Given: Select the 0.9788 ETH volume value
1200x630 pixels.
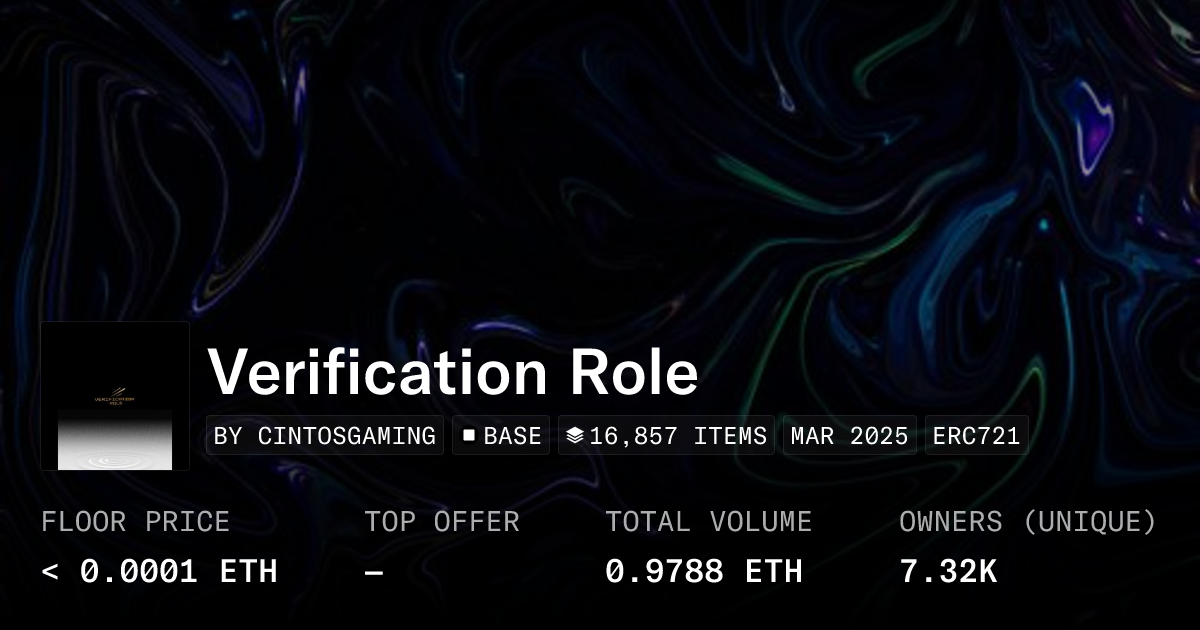Looking at the screenshot, I should 703,572.
